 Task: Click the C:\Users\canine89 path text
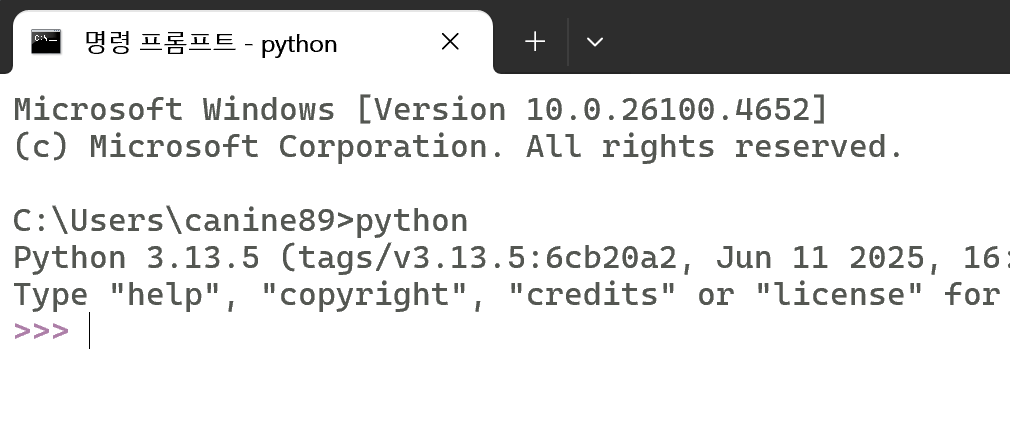(x=174, y=221)
